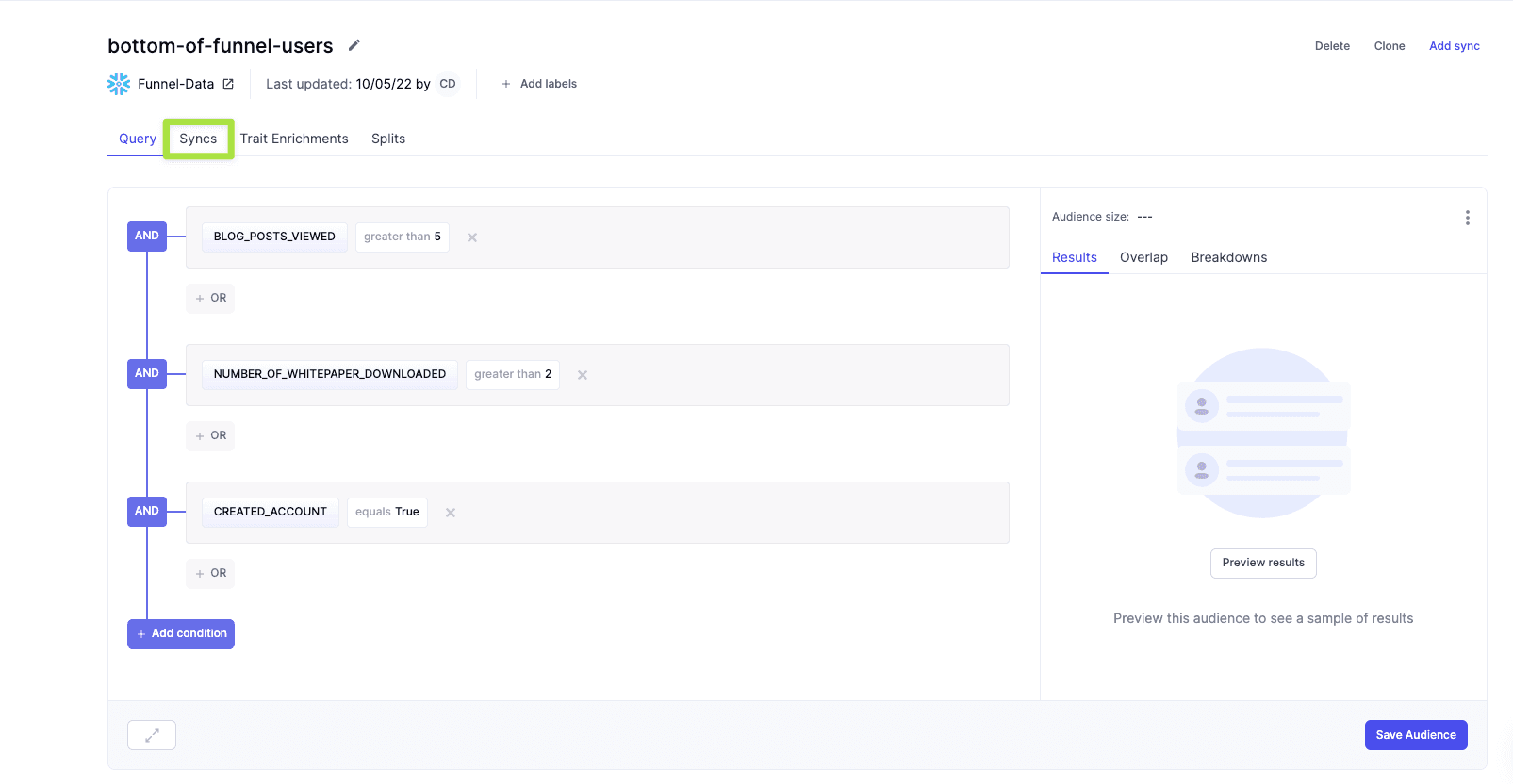Open Funnel-Data external link icon
Image resolution: width=1513 pixels, height=784 pixels.
(228, 84)
